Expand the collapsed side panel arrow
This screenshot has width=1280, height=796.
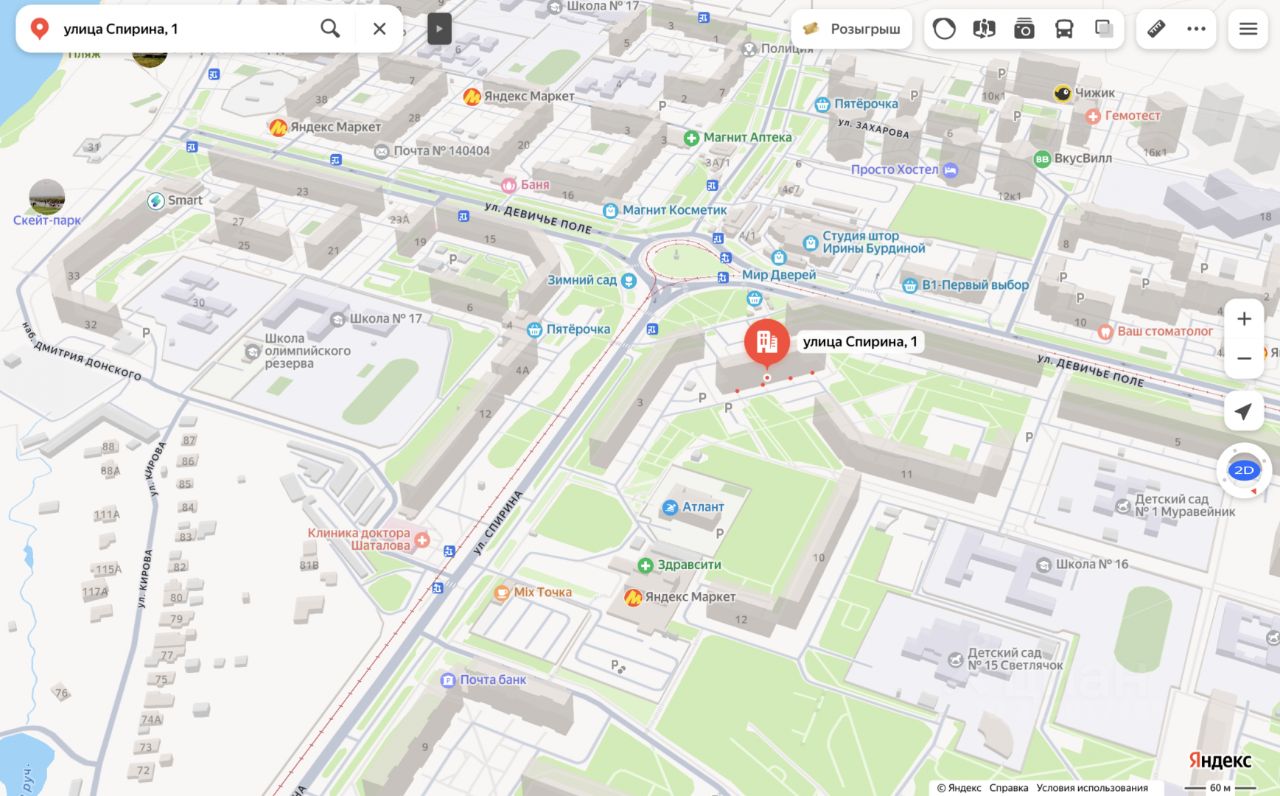(440, 28)
